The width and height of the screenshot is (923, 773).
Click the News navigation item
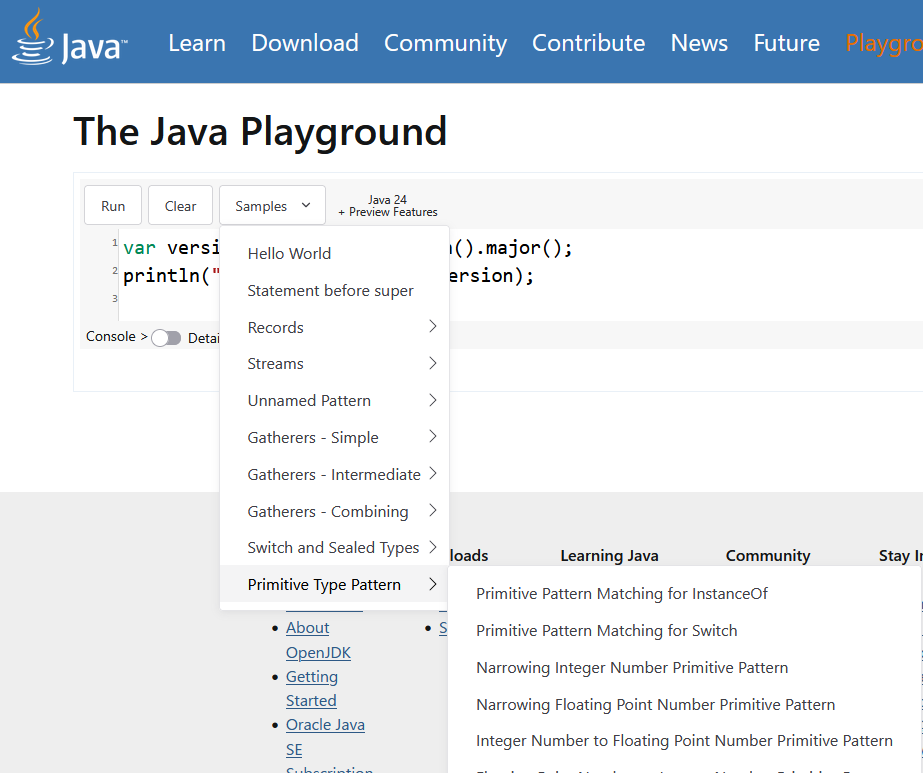[698, 43]
